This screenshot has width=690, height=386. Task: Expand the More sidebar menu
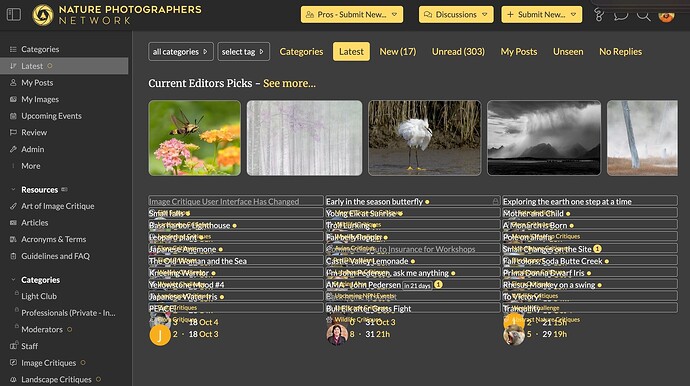pos(30,166)
